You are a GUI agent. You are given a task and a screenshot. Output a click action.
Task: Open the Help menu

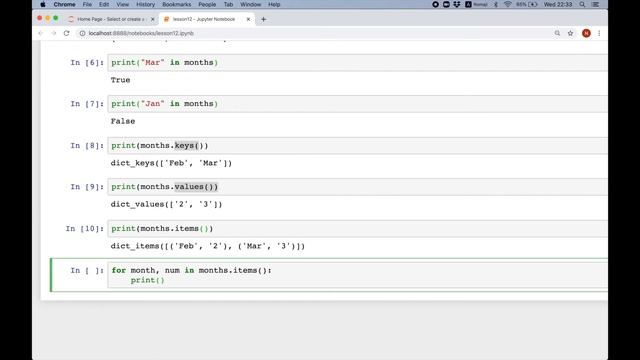[274, 4]
